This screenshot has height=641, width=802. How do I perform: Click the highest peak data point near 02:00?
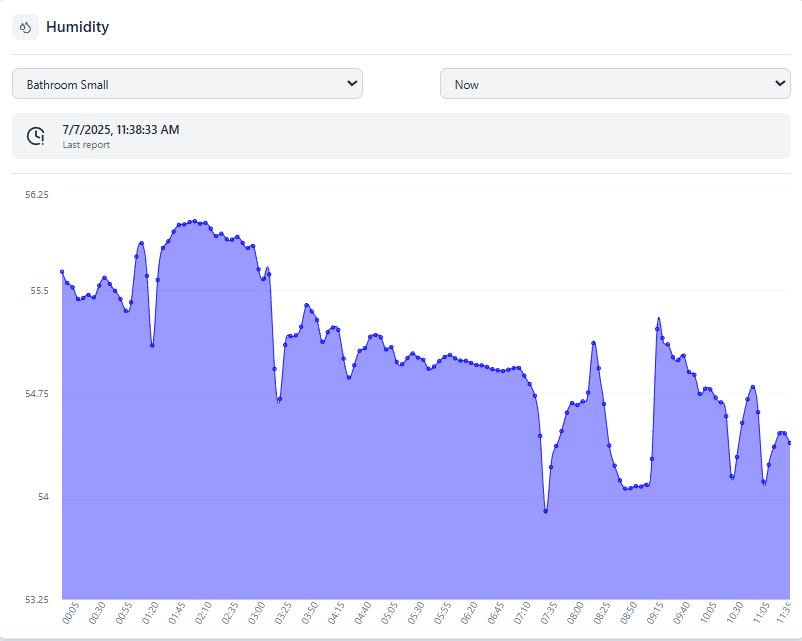click(193, 221)
